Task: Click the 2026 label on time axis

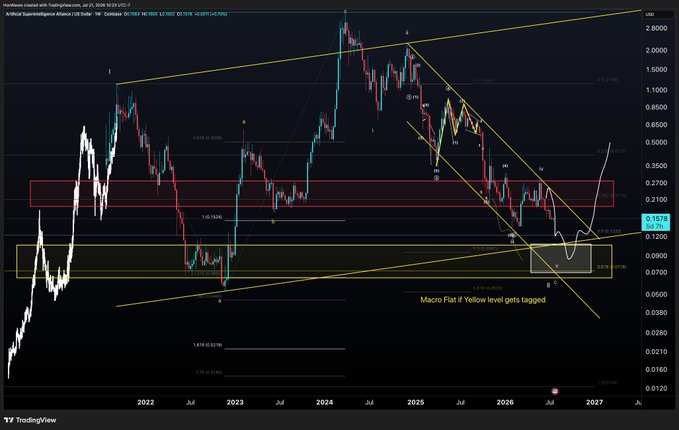Action: tap(505, 402)
